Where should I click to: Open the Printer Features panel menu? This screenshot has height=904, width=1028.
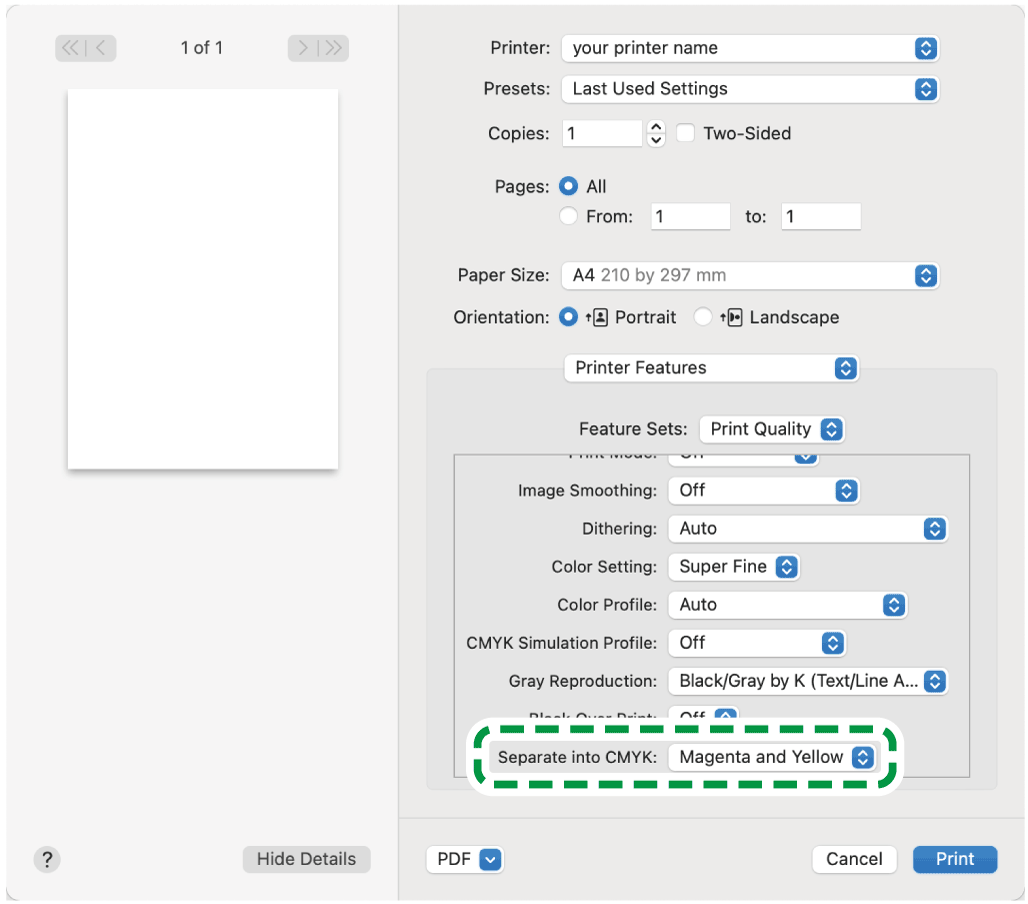[711, 368]
